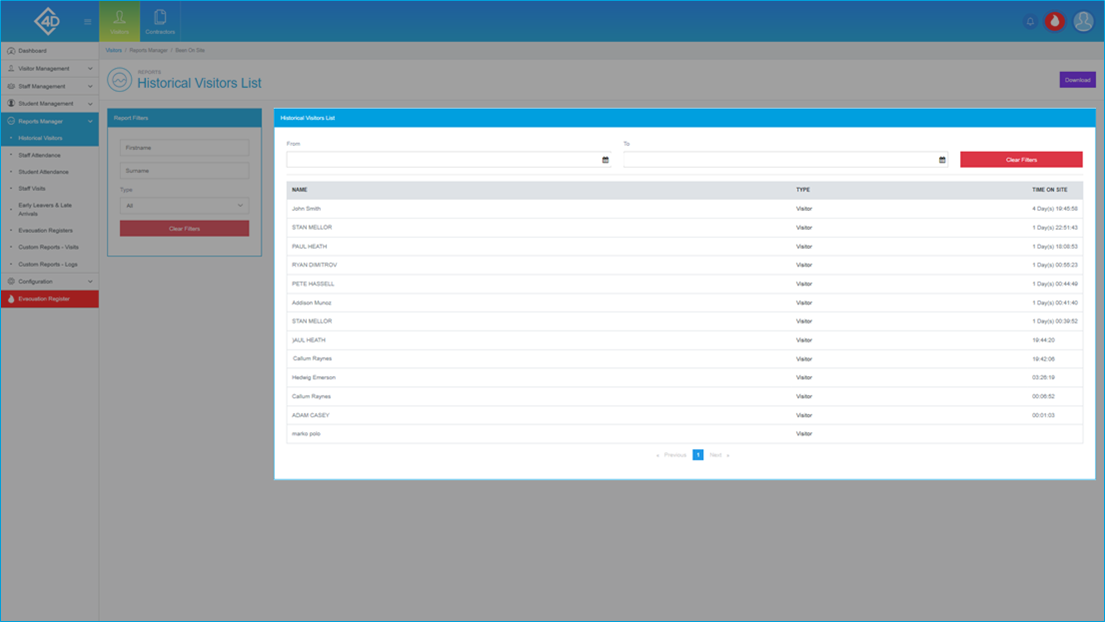
Task: Click page 1 in pagination
Action: (698, 455)
